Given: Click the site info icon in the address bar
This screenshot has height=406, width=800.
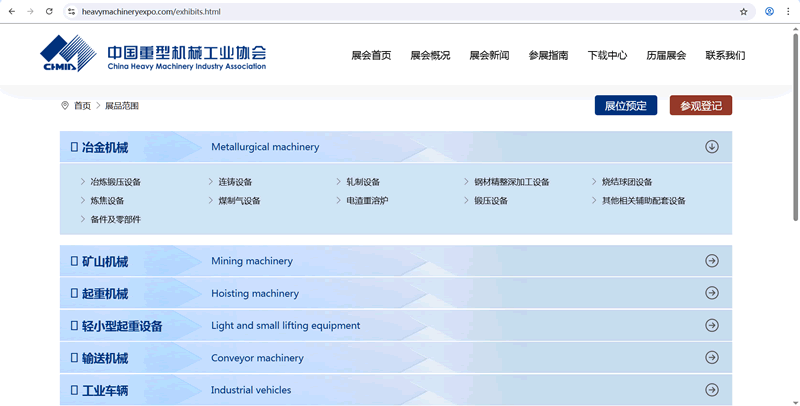Looking at the screenshot, I should 71,12.
